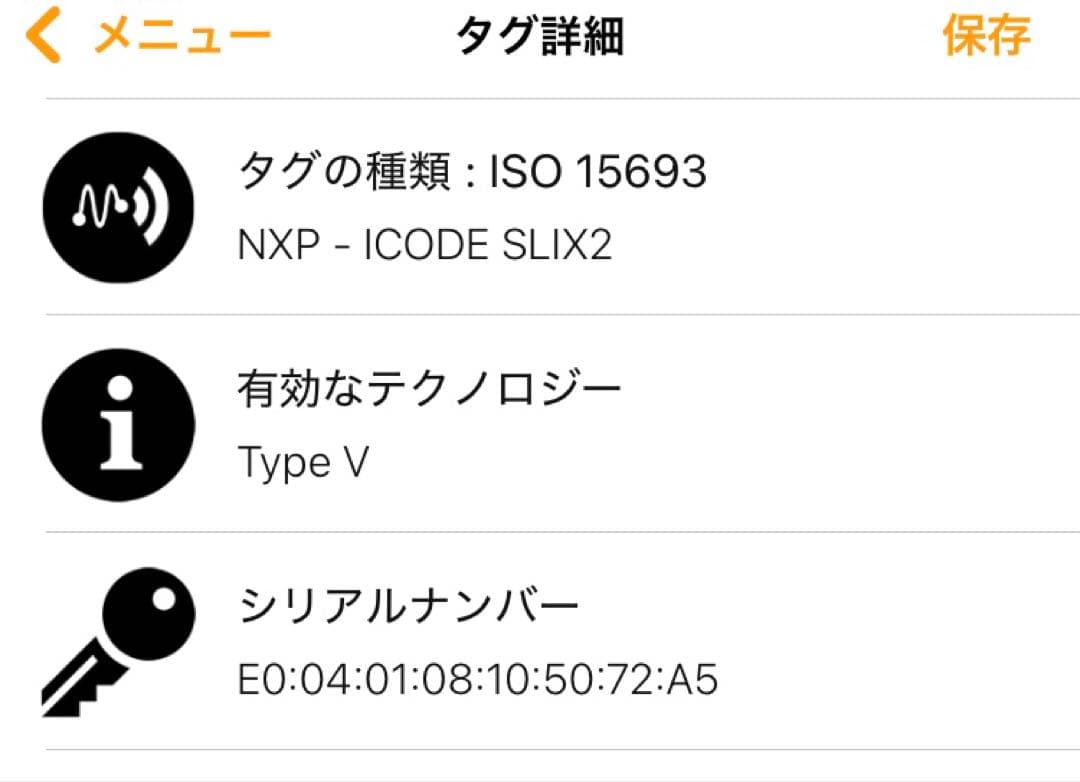Click the NFC radio wave tag icon

(119, 207)
